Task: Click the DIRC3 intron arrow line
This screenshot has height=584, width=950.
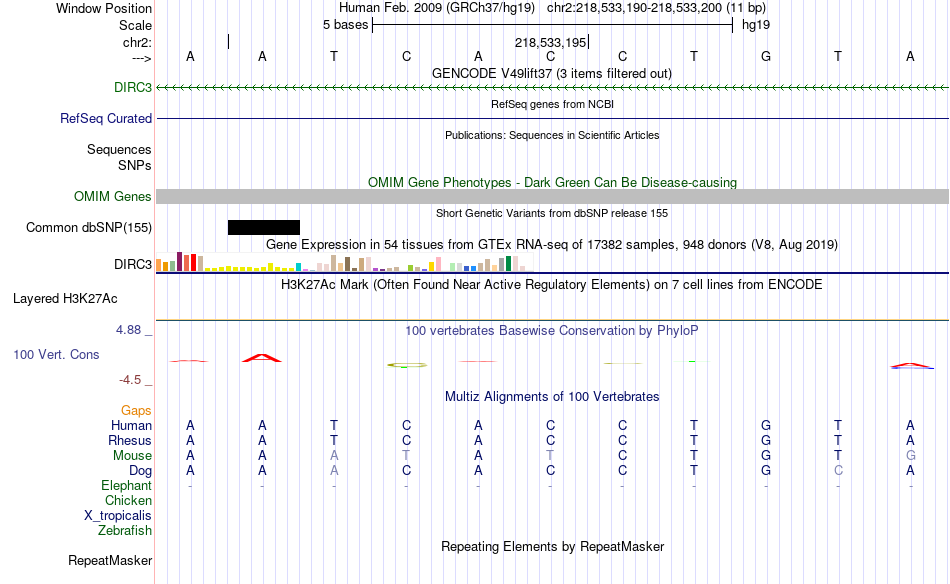Action: click(x=552, y=88)
